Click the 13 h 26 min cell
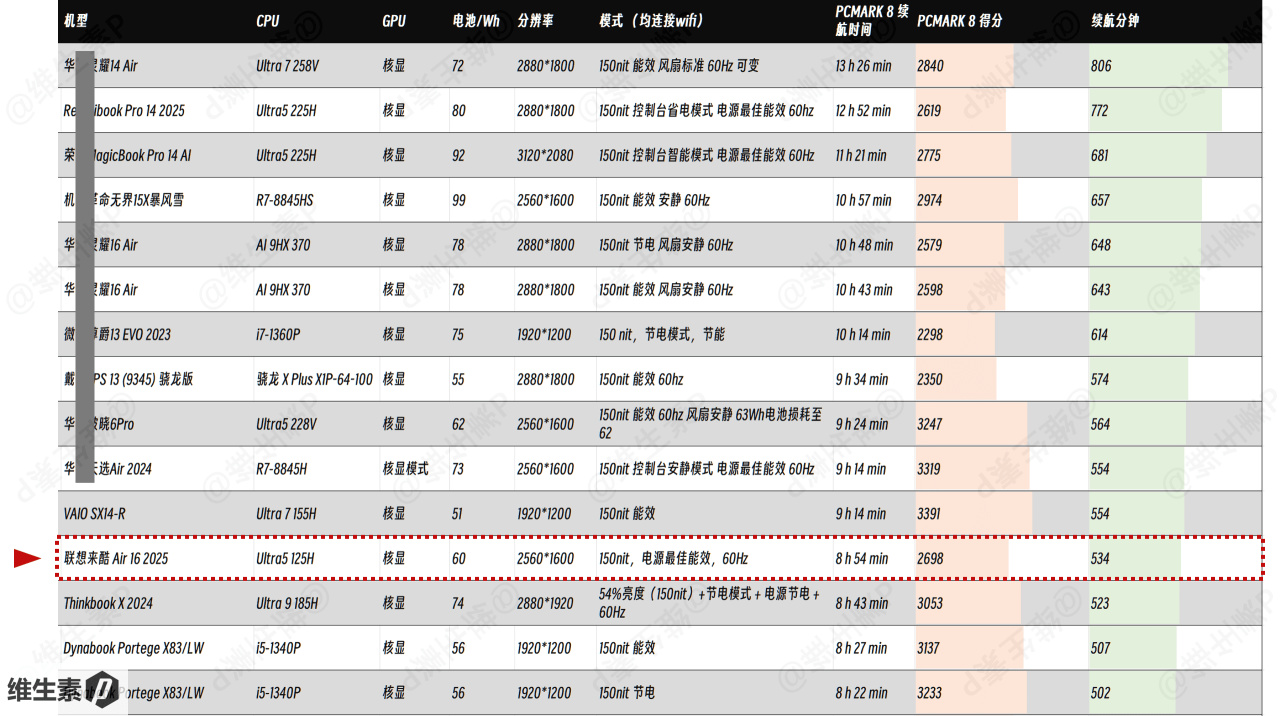This screenshot has height=716, width=1280. [x=864, y=66]
